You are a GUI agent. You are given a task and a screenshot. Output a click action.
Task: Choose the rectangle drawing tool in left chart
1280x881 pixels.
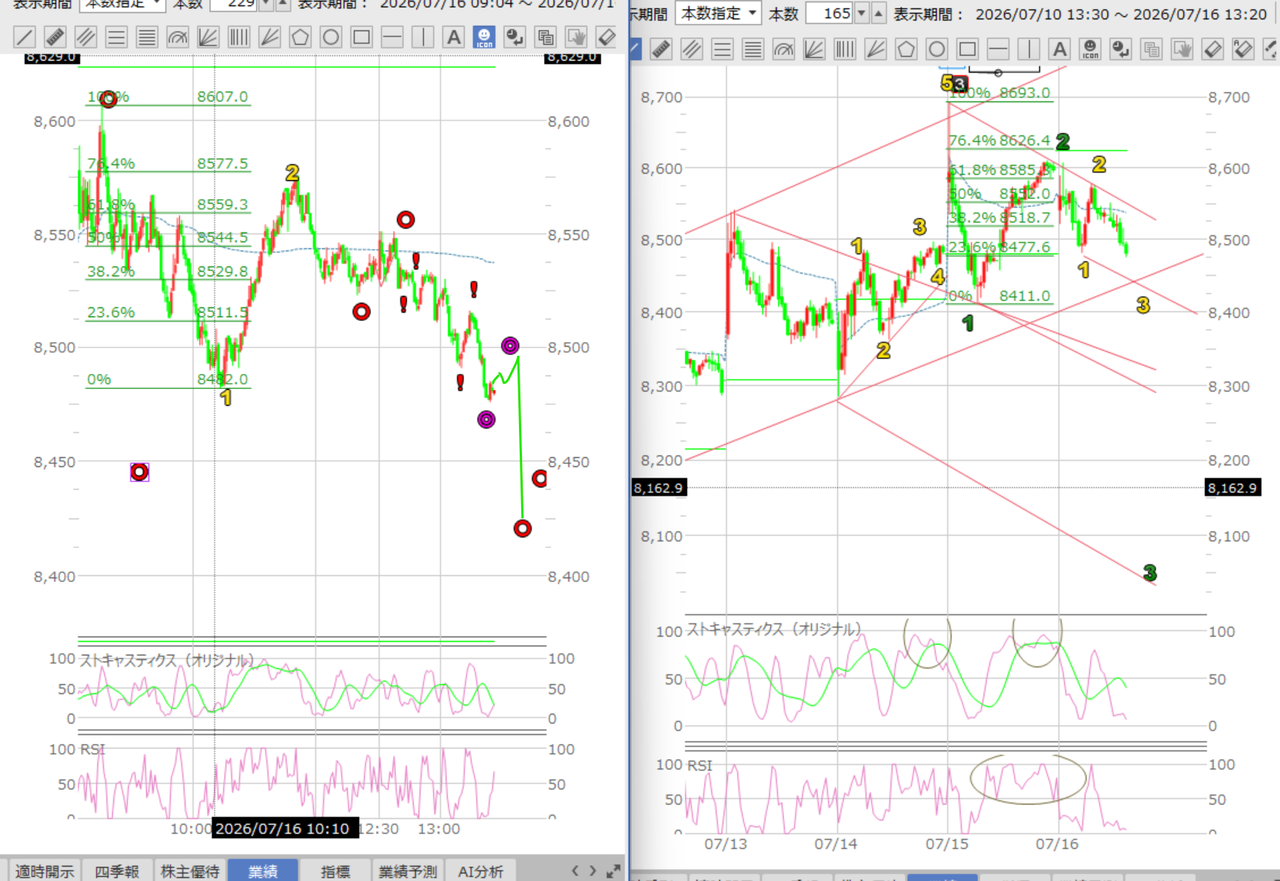point(362,38)
